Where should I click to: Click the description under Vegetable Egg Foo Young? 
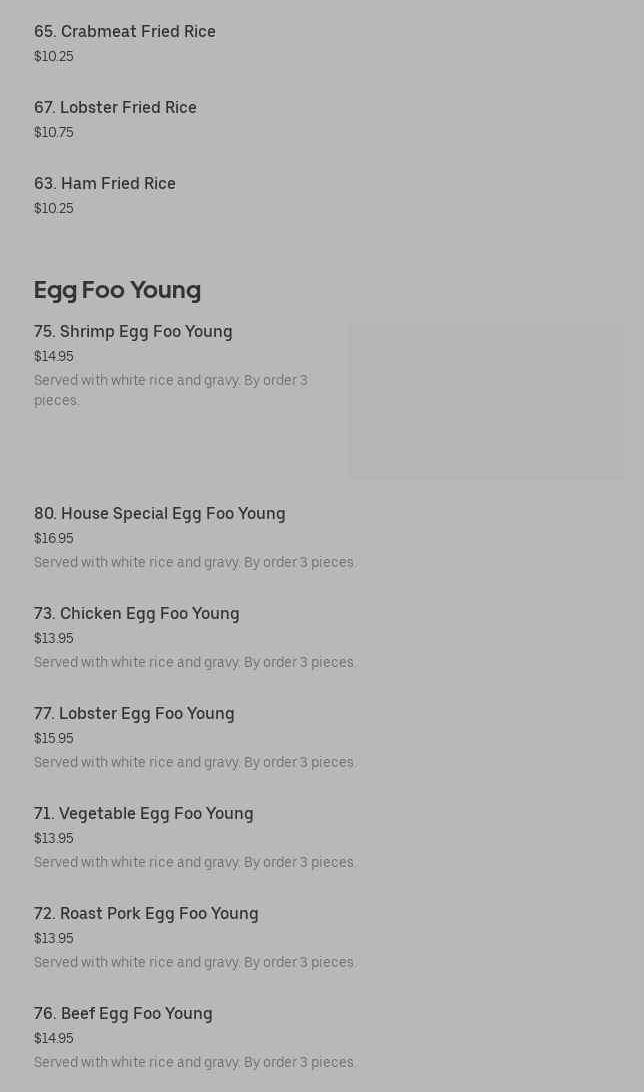(195, 863)
